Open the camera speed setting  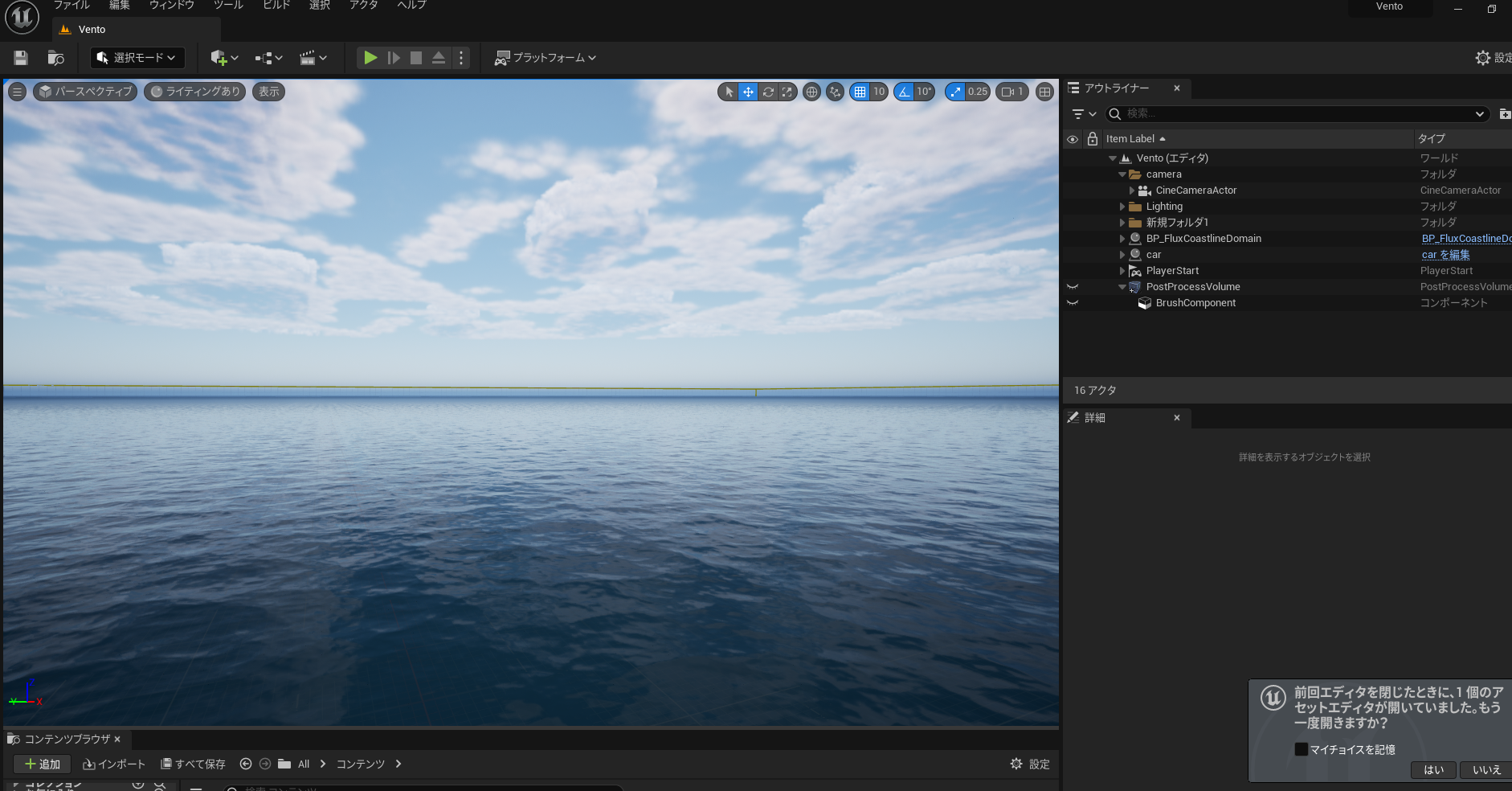coord(1012,92)
